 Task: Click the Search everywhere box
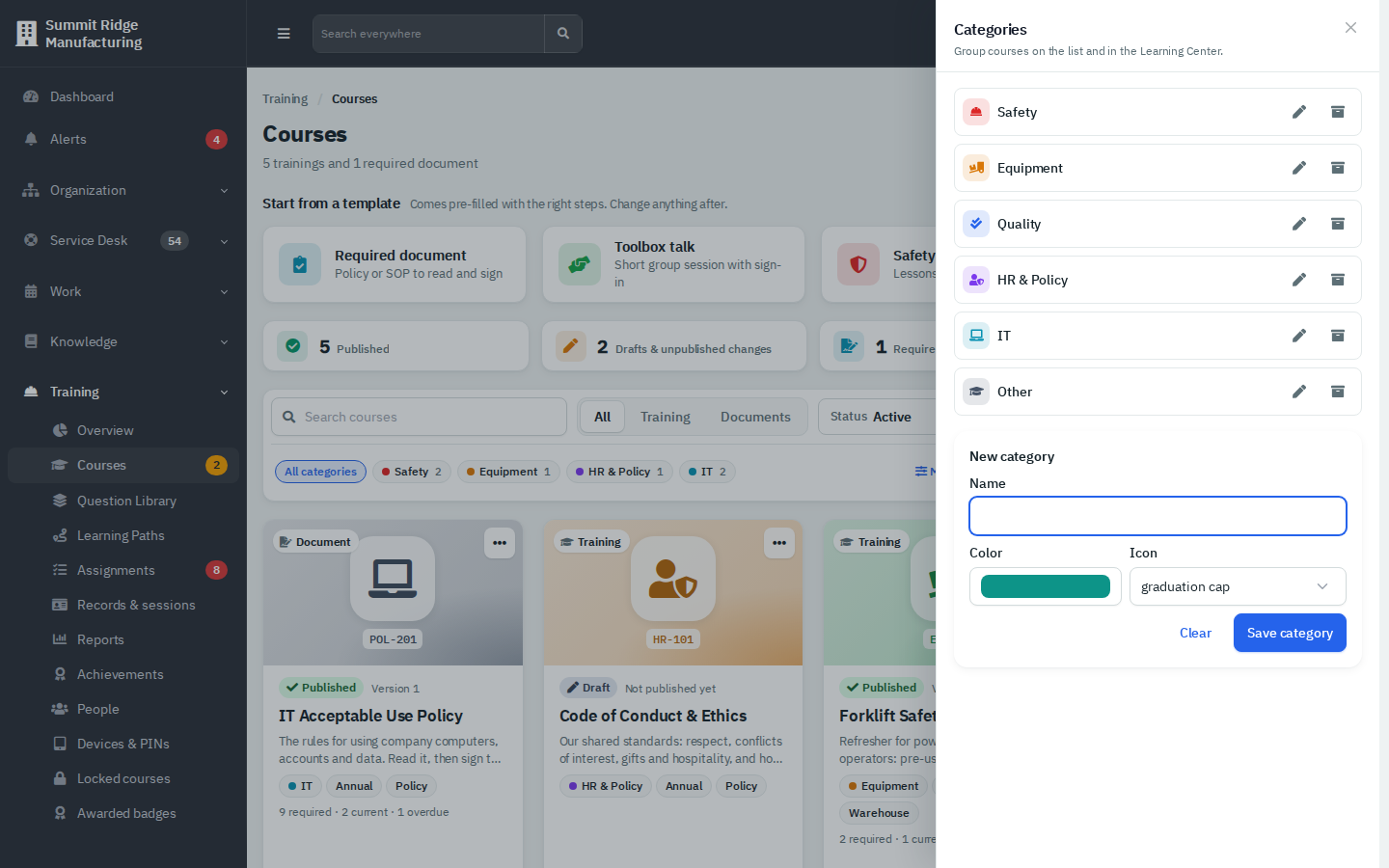tap(428, 34)
